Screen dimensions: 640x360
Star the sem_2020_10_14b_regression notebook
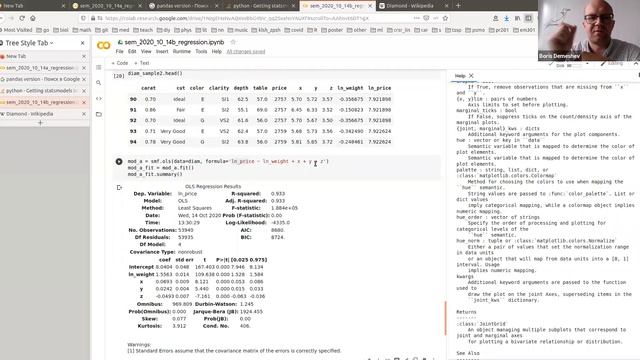pyautogui.click(x=233, y=42)
